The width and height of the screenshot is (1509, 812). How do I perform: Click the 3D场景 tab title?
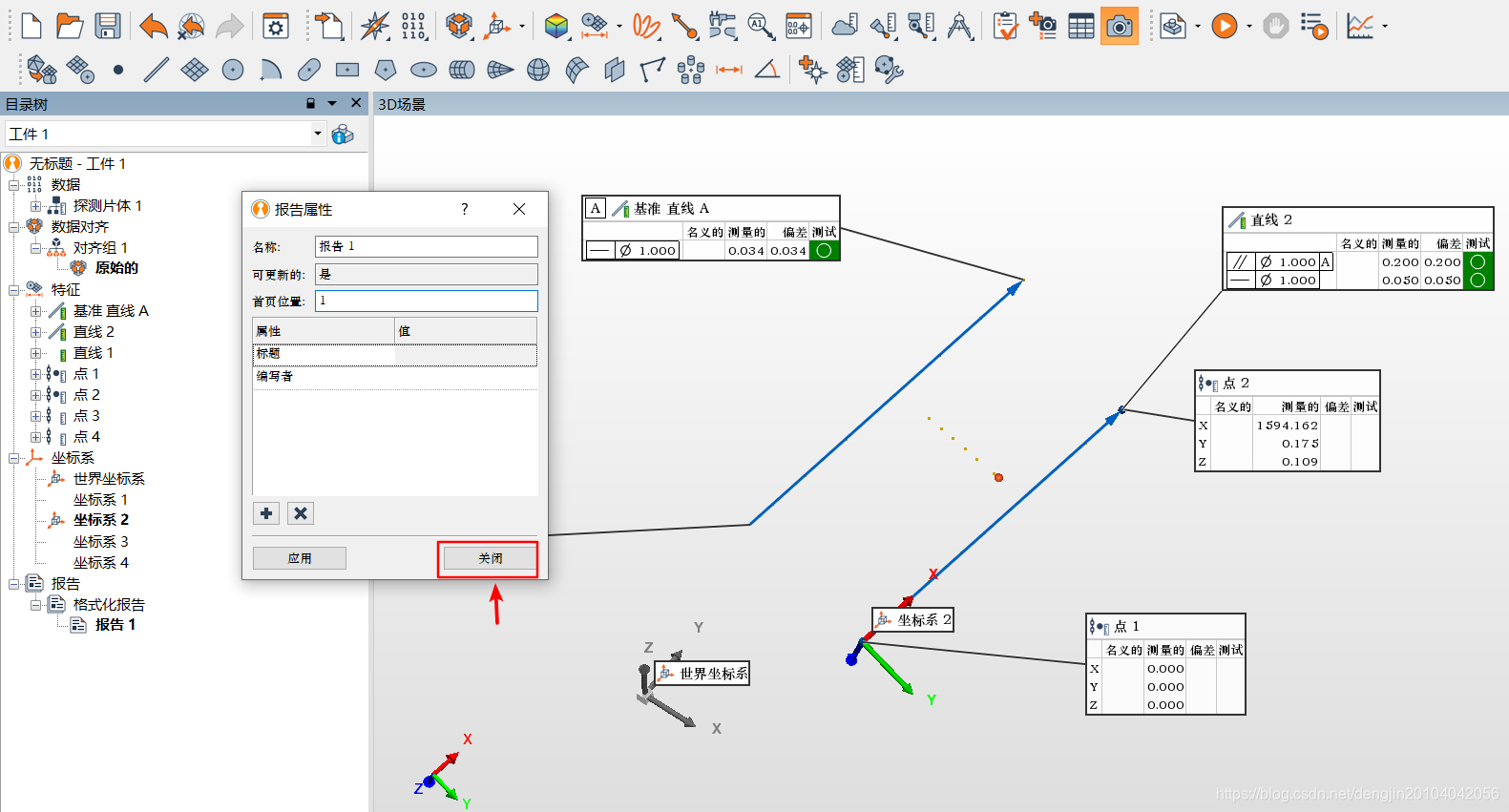(x=402, y=104)
